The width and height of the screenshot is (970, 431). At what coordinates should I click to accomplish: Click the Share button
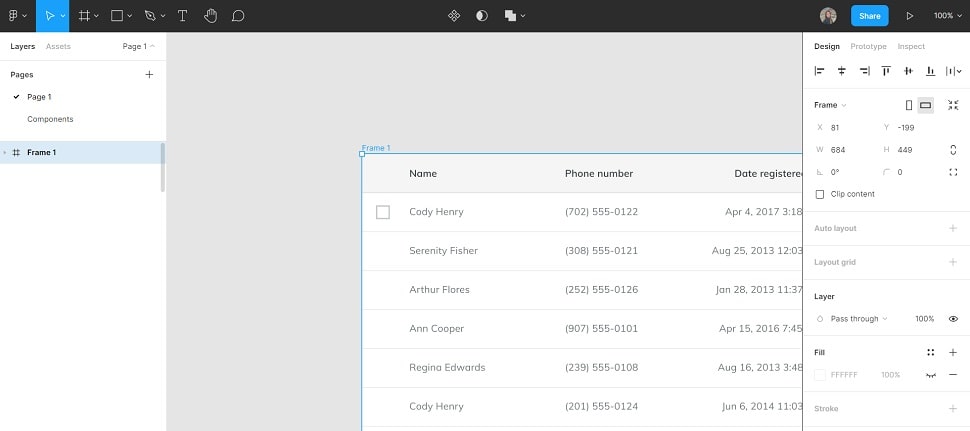(x=869, y=16)
